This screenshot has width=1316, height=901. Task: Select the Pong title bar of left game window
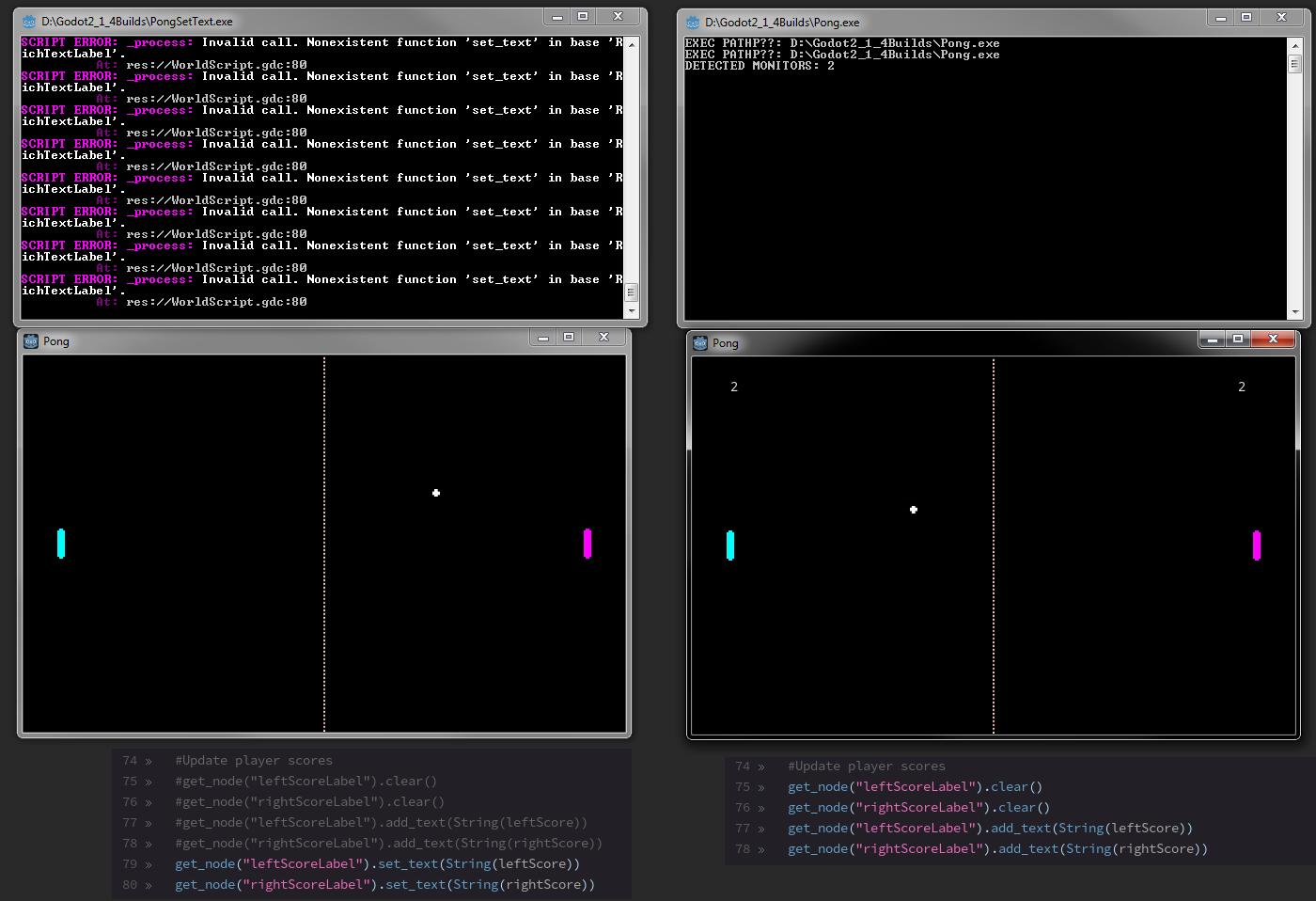(x=282, y=340)
